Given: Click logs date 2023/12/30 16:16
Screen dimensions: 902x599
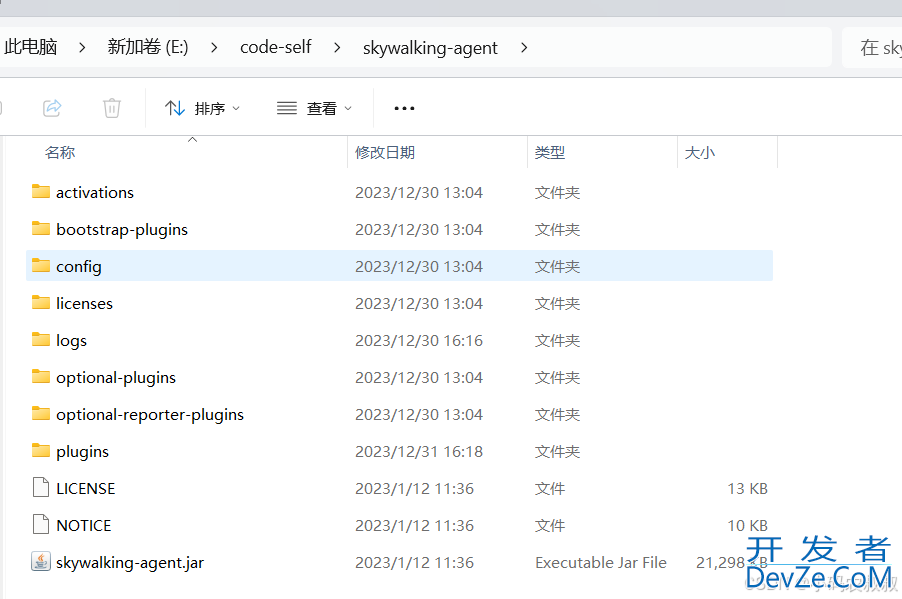Looking at the screenshot, I should (419, 341).
